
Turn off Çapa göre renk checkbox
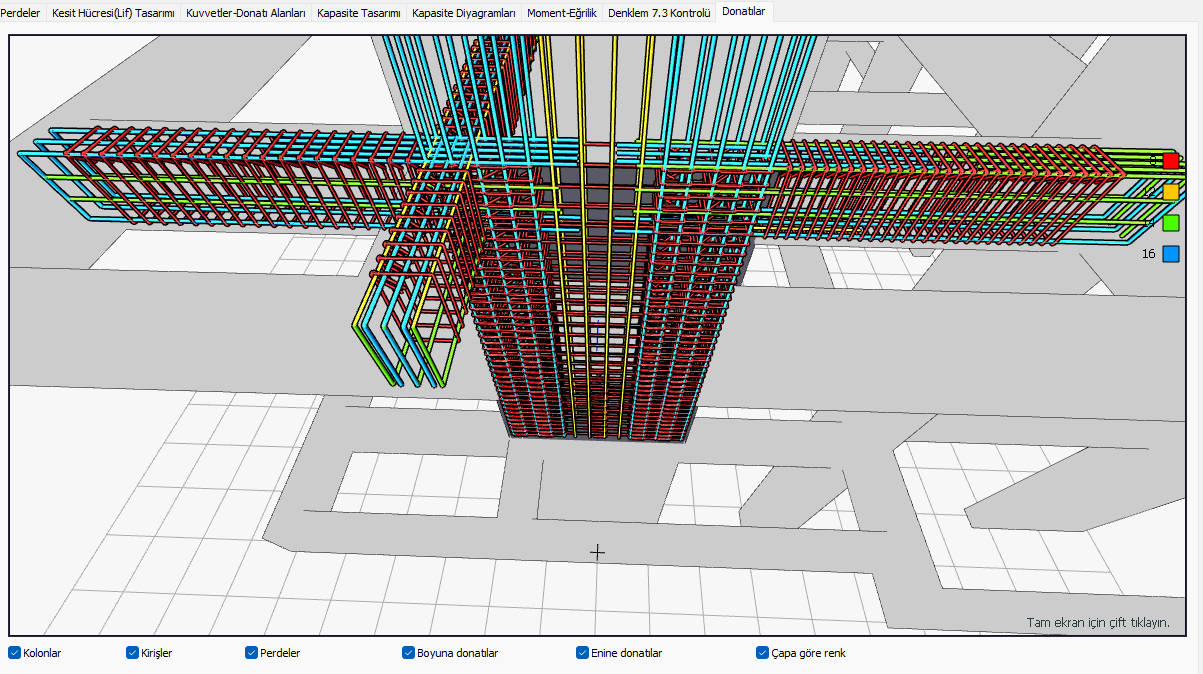point(763,653)
